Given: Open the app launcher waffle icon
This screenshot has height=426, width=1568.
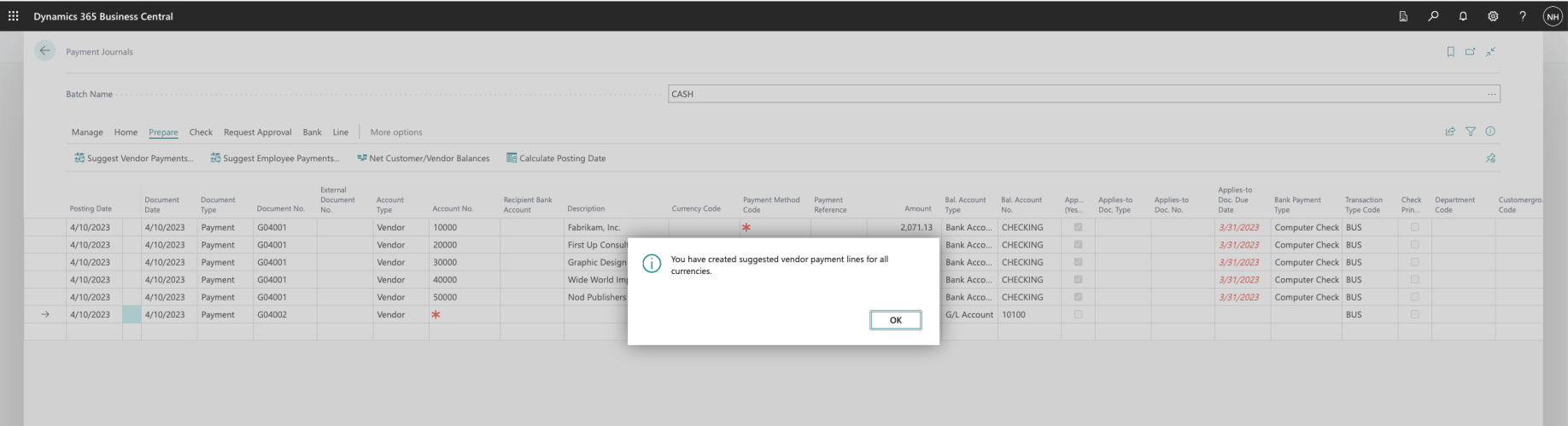Looking at the screenshot, I should [x=13, y=16].
